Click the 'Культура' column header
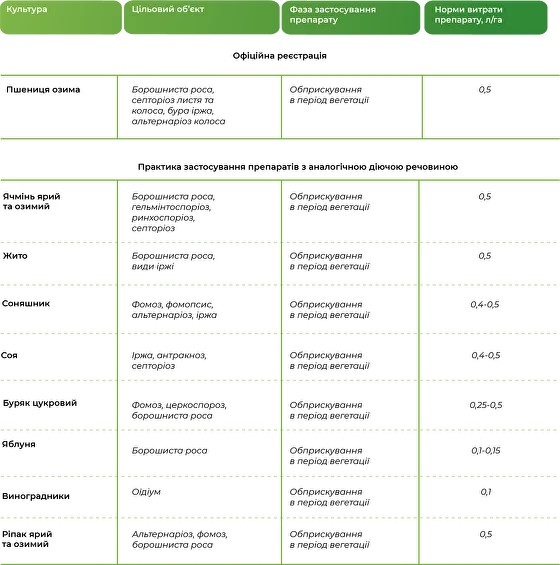Screen dimensions: 560x565 pos(61,17)
